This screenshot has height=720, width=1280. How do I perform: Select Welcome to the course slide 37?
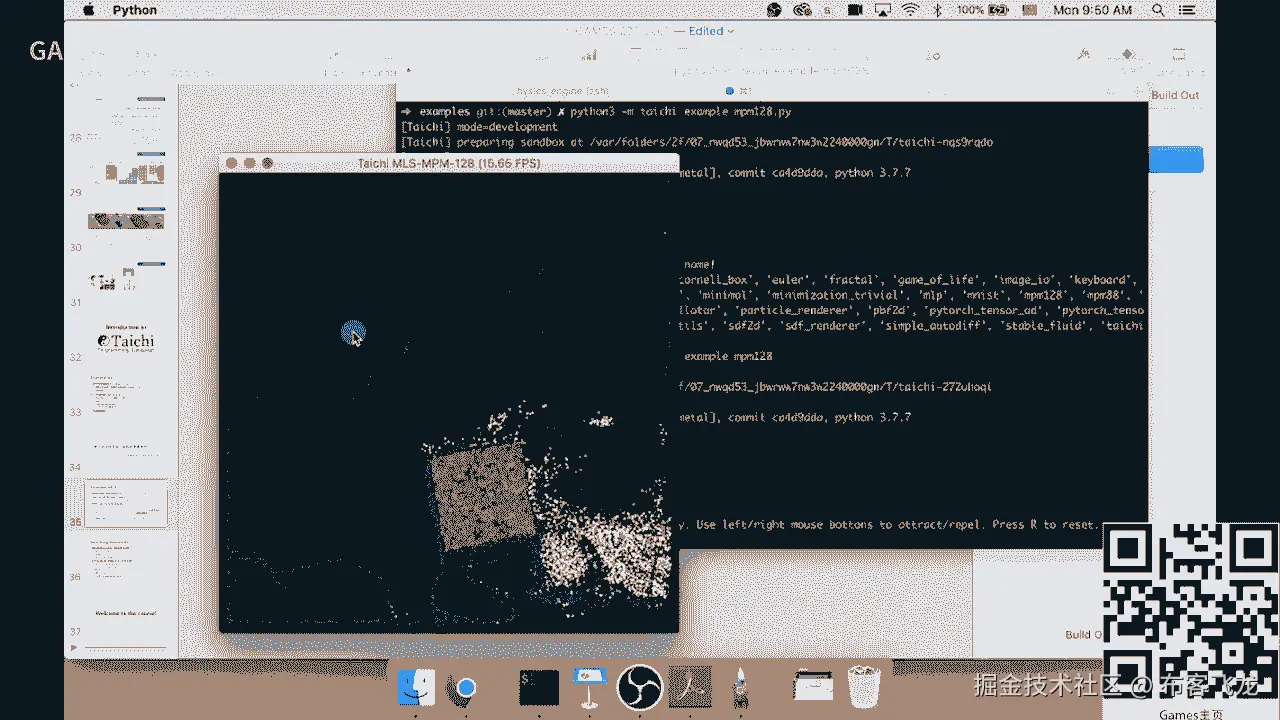tap(126, 613)
